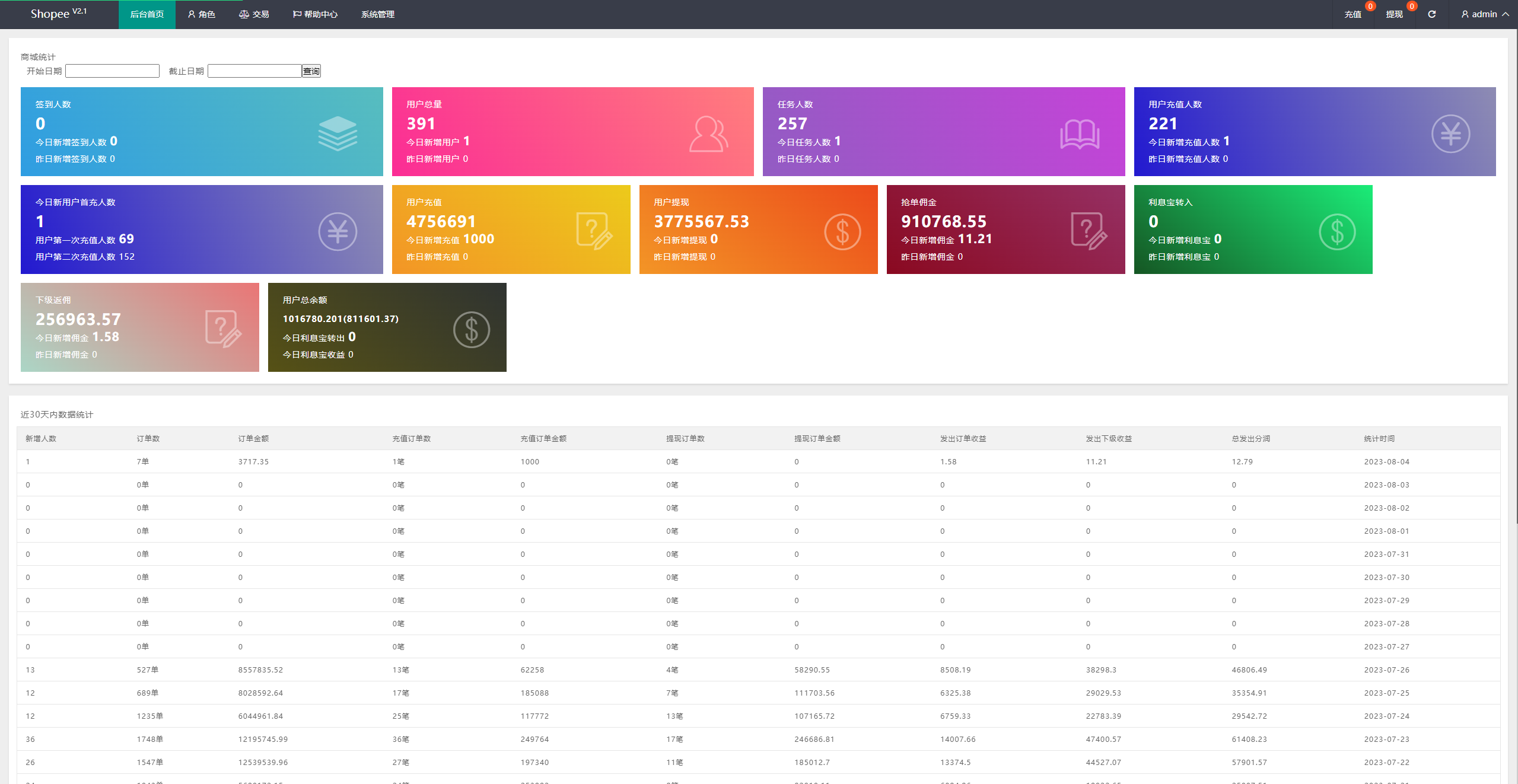Click the edit-question icon in 拾单佣金 card
The height and width of the screenshot is (784, 1518).
click(1089, 231)
